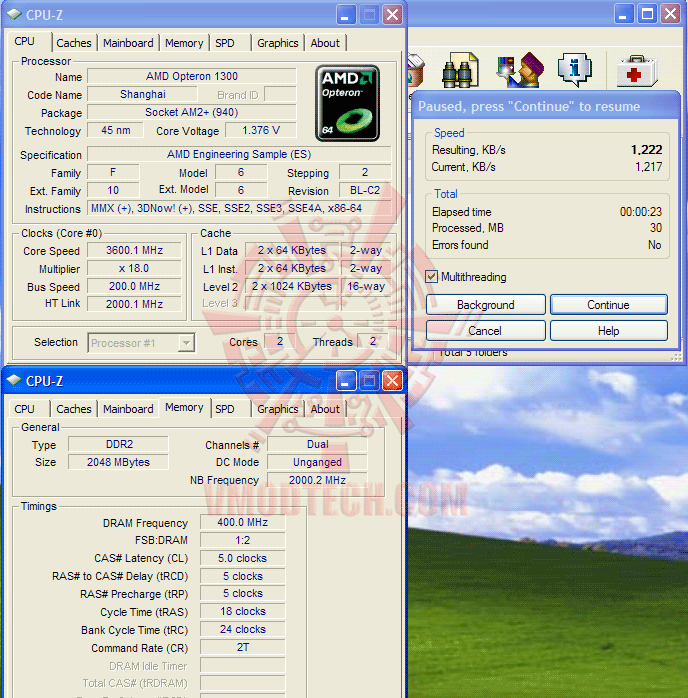Click the HT Link value 2000.1 MHz
Viewport: 688px width, 698px height.
coord(134,304)
